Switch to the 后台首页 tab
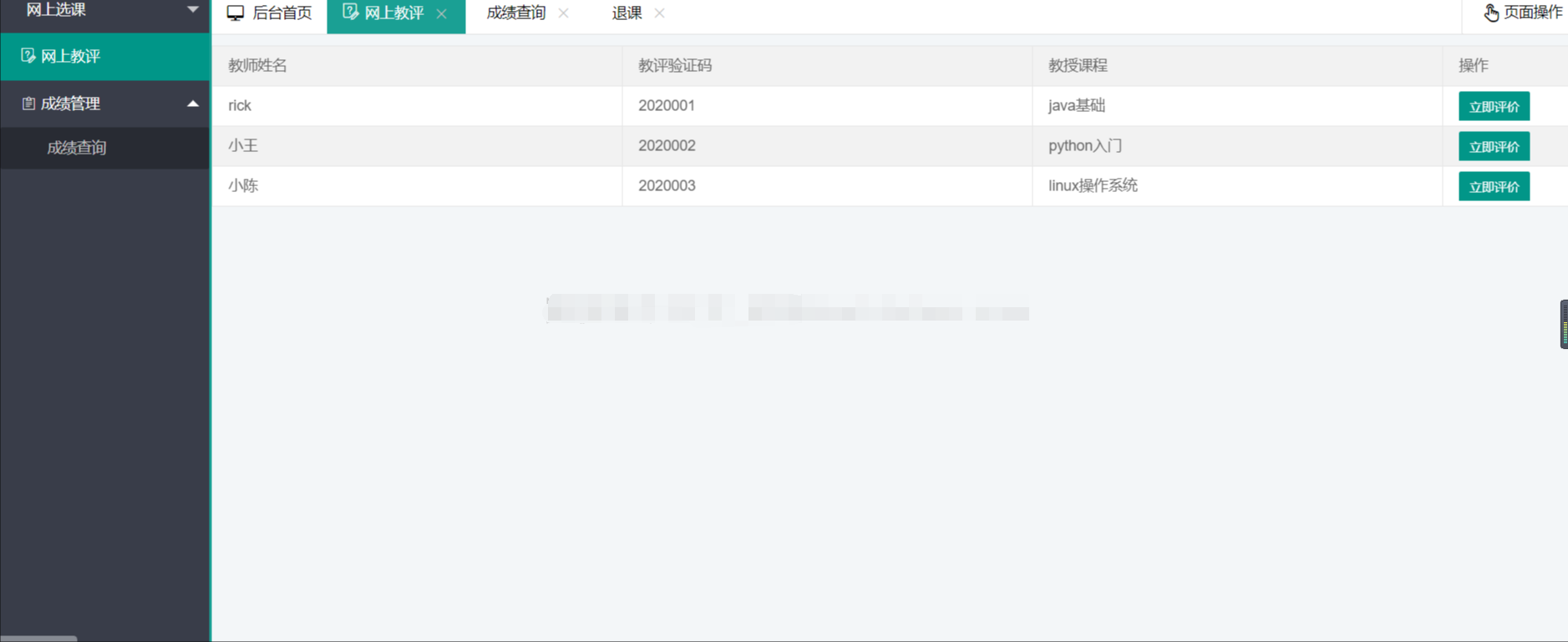Image resolution: width=1568 pixels, height=642 pixels. (x=269, y=13)
